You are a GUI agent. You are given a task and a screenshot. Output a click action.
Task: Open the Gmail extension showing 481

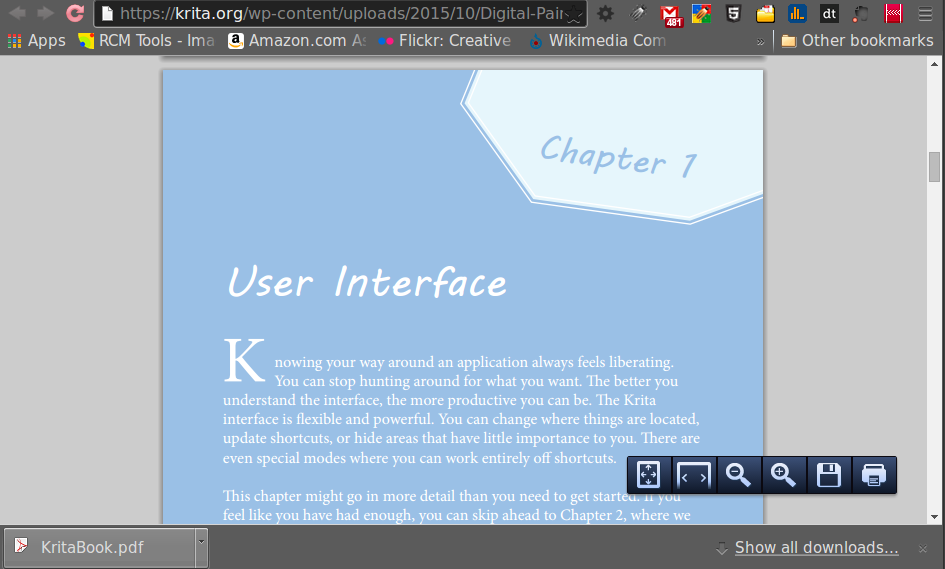tap(670, 15)
